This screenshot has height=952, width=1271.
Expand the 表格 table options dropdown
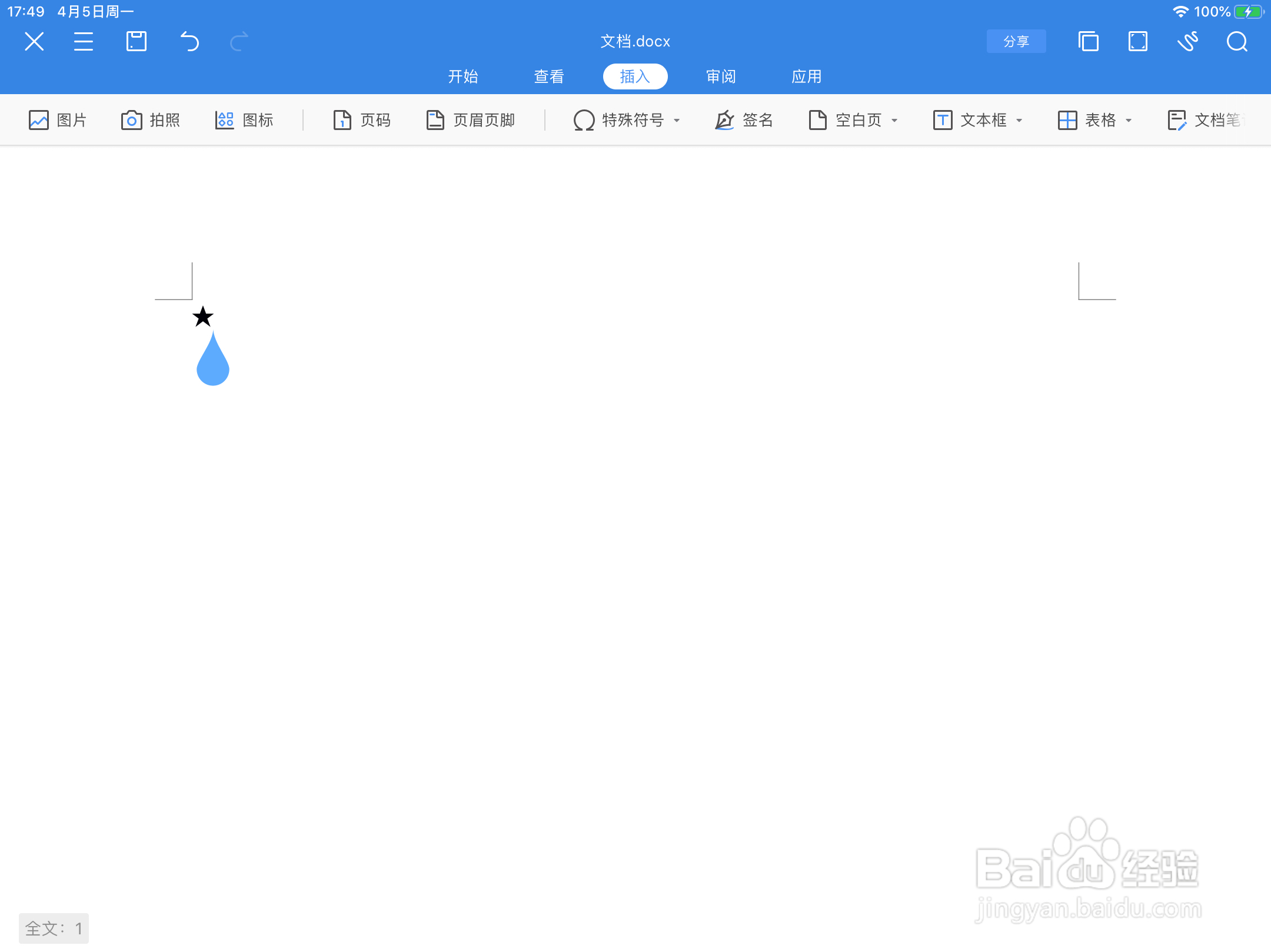click(x=1128, y=121)
